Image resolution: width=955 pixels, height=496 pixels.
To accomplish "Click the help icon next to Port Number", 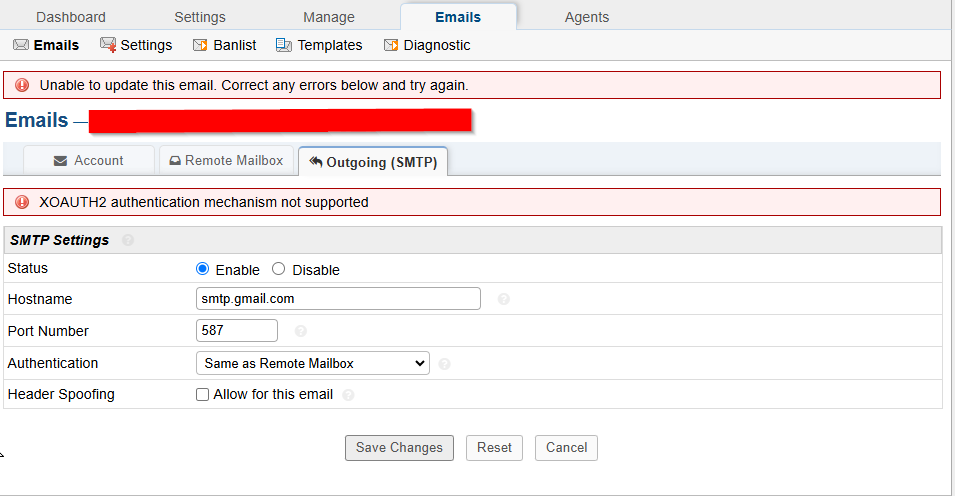I will coord(301,331).
